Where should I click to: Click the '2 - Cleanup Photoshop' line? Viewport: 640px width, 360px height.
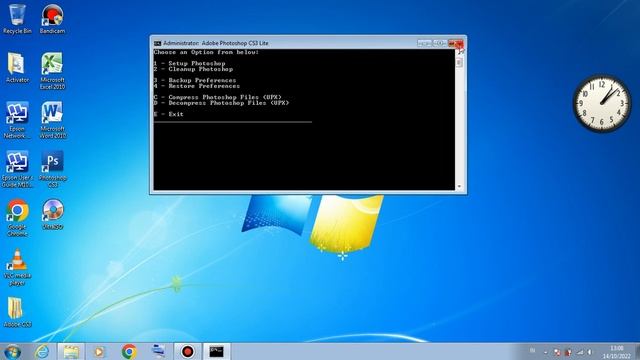[193, 69]
